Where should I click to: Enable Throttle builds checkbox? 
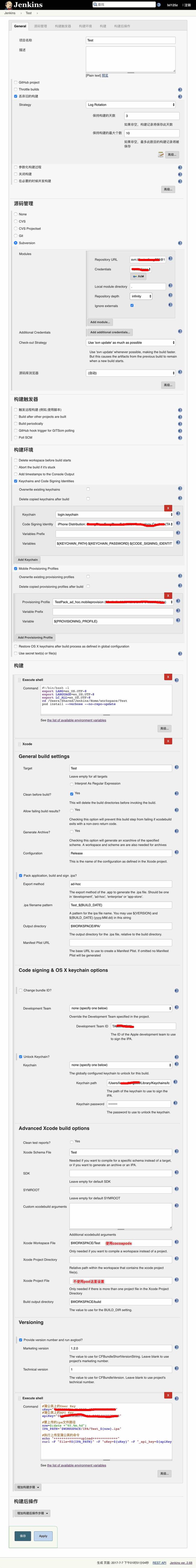(16, 89)
